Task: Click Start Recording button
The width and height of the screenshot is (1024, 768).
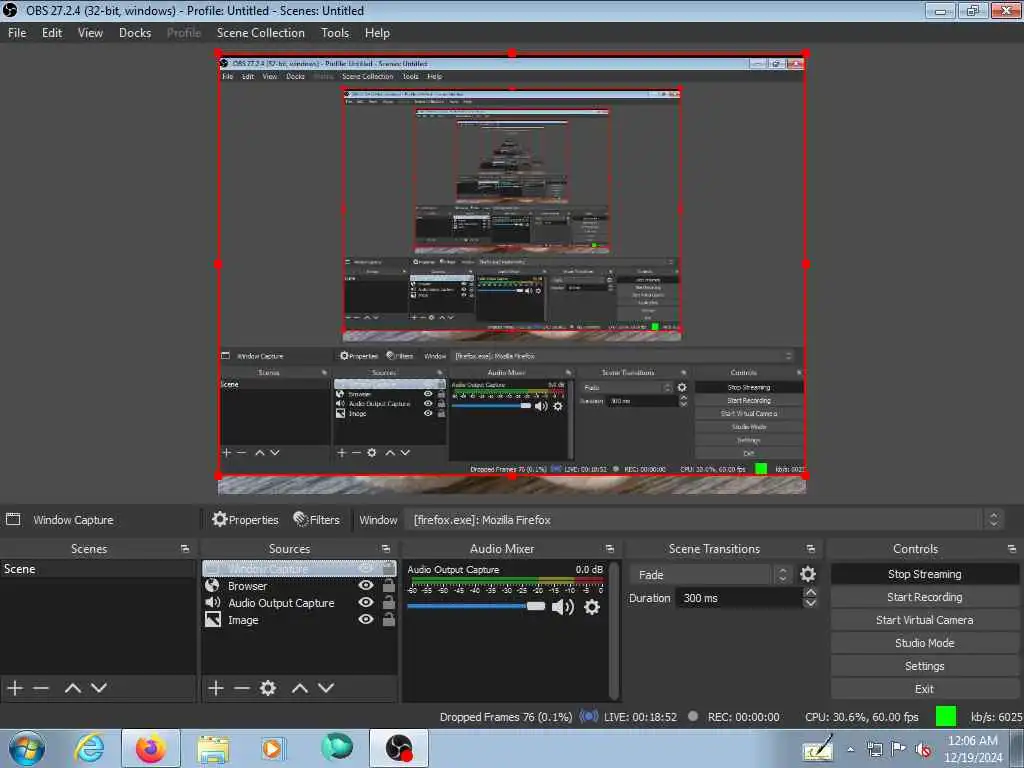Action: pos(924,597)
